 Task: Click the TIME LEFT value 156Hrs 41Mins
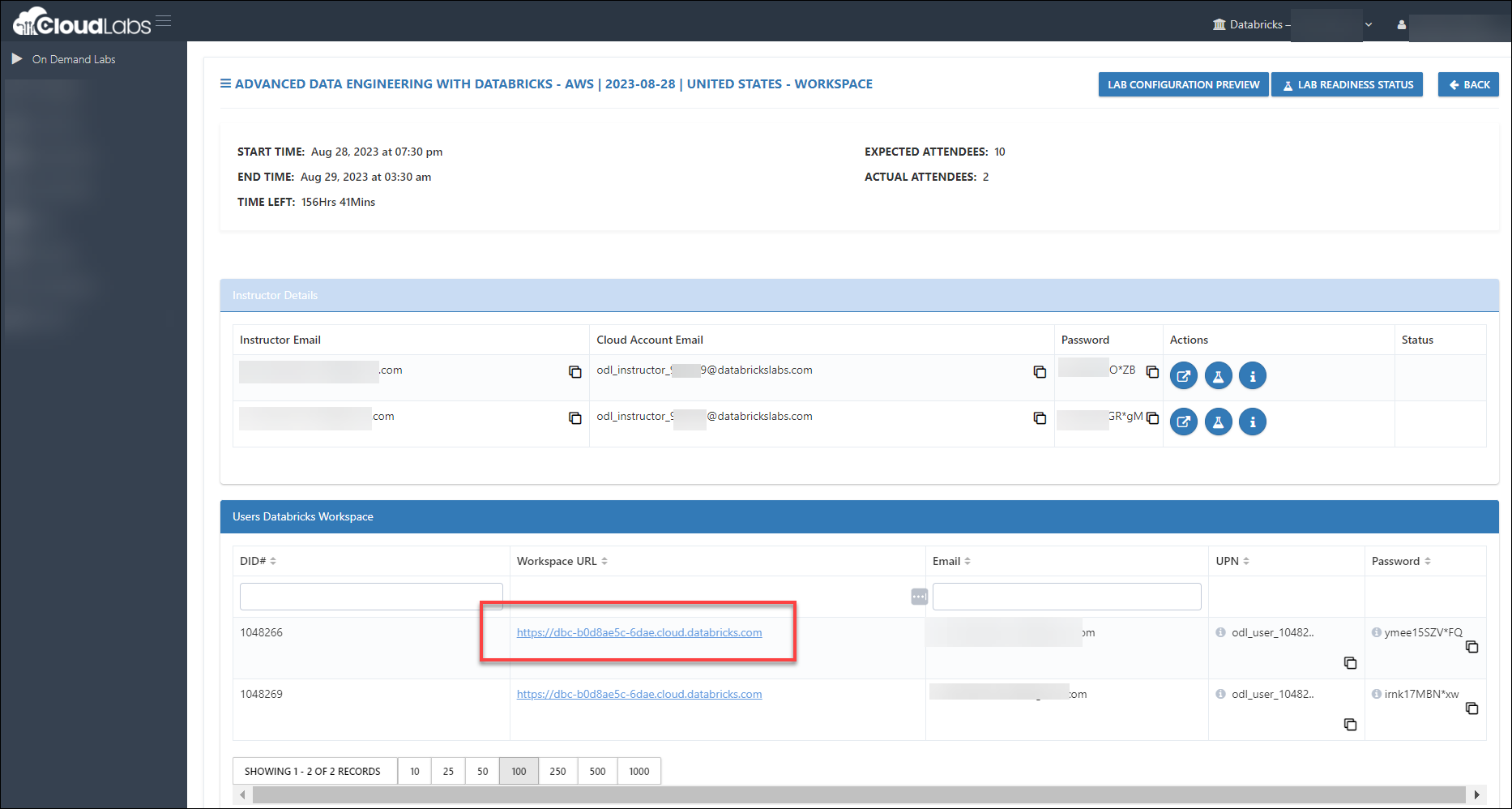338,202
